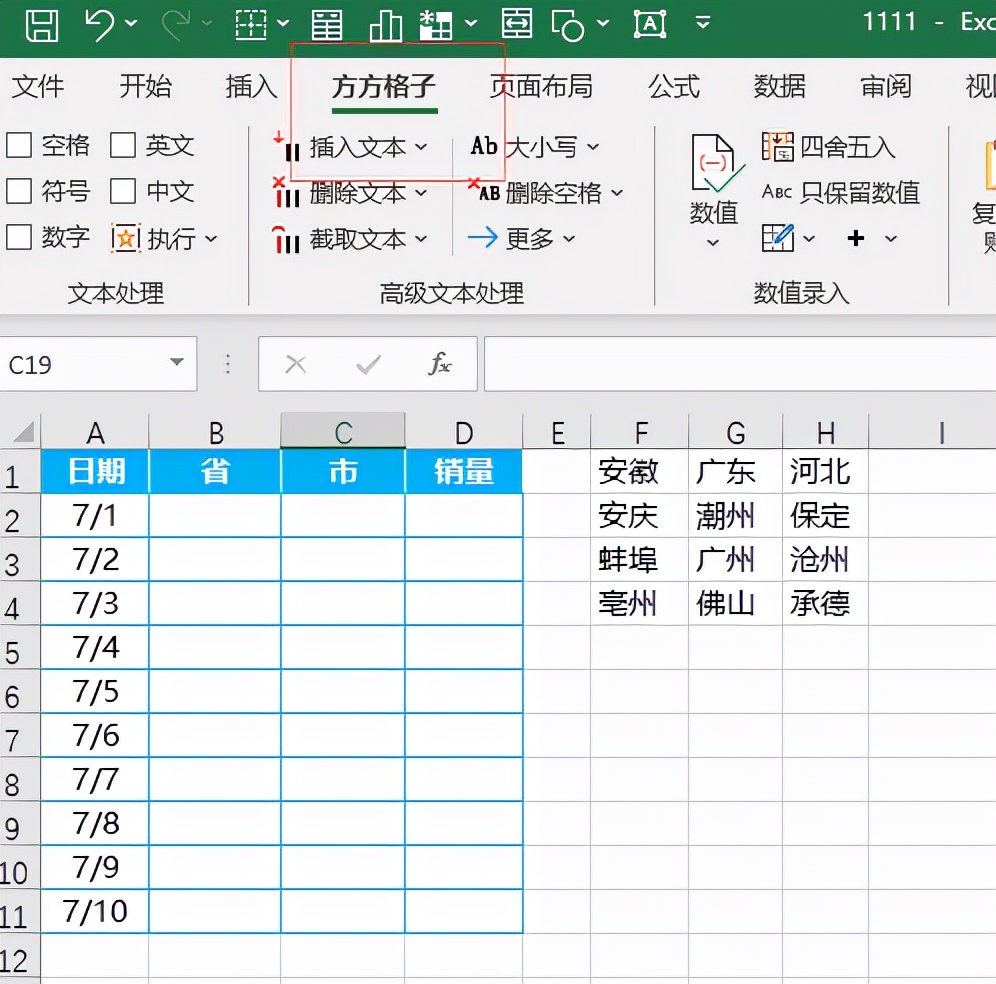Open the 文件 tab
The height and width of the screenshot is (984, 996).
[38, 86]
